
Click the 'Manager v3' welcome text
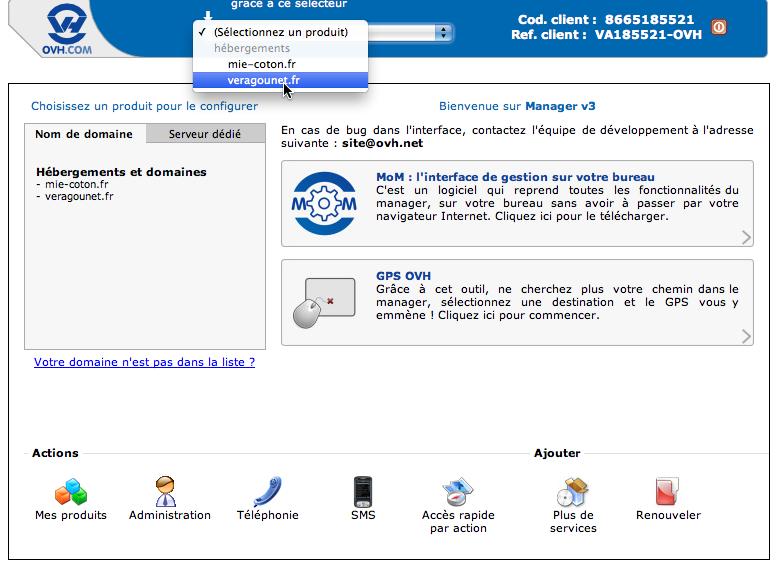560,106
